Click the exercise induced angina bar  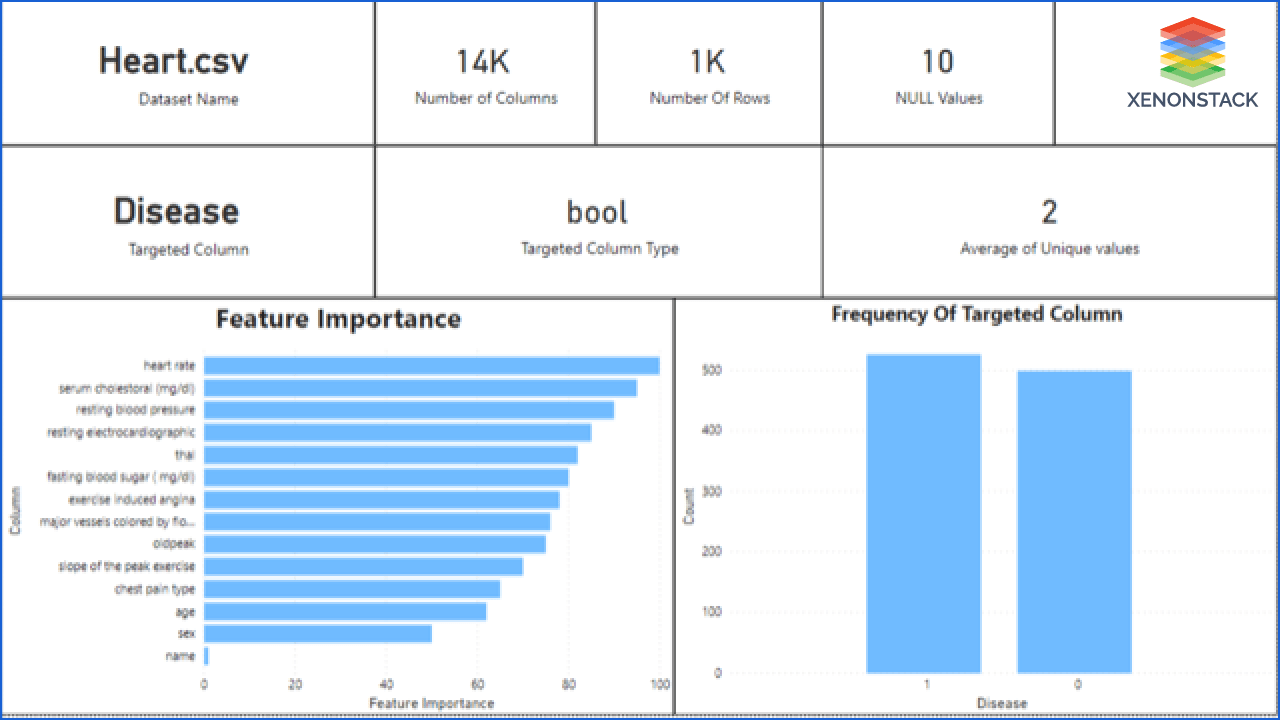coord(382,499)
